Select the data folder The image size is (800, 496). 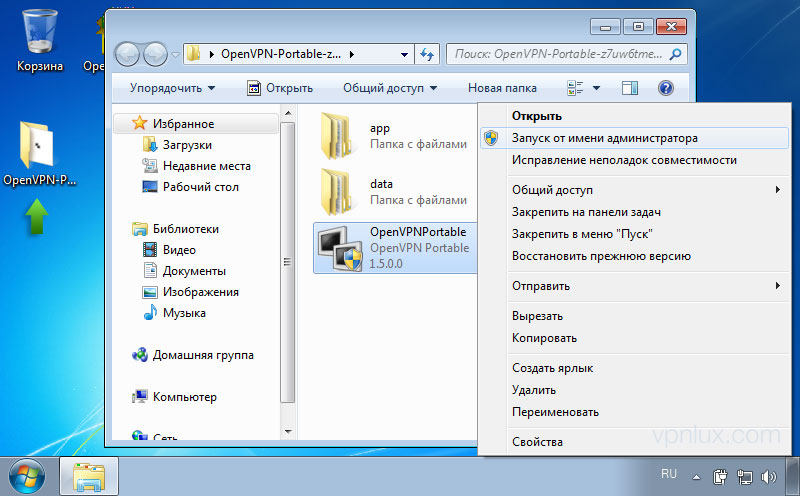(x=394, y=192)
